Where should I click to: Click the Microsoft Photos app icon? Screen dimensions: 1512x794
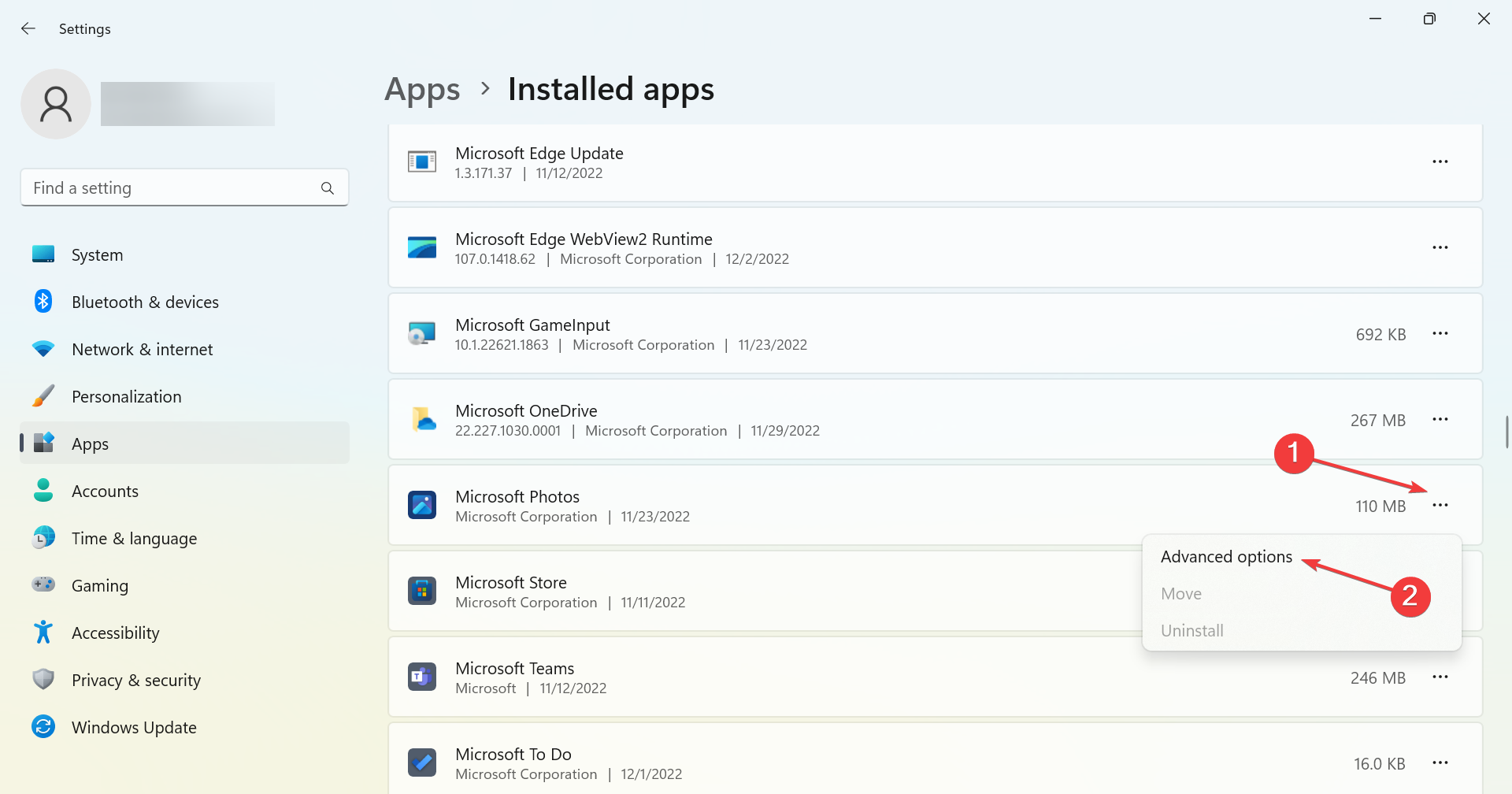pos(422,505)
